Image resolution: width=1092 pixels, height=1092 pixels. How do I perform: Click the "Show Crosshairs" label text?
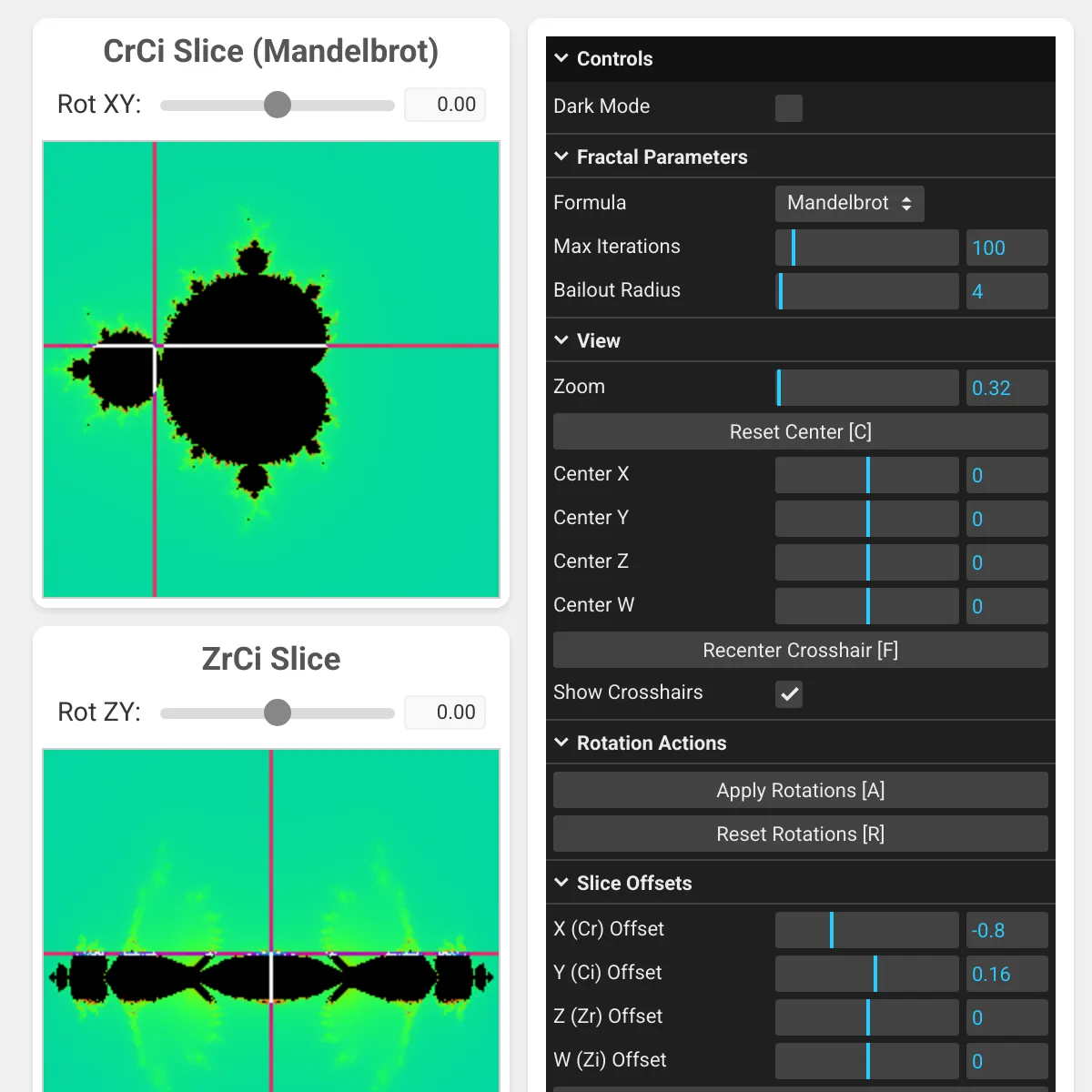click(628, 693)
